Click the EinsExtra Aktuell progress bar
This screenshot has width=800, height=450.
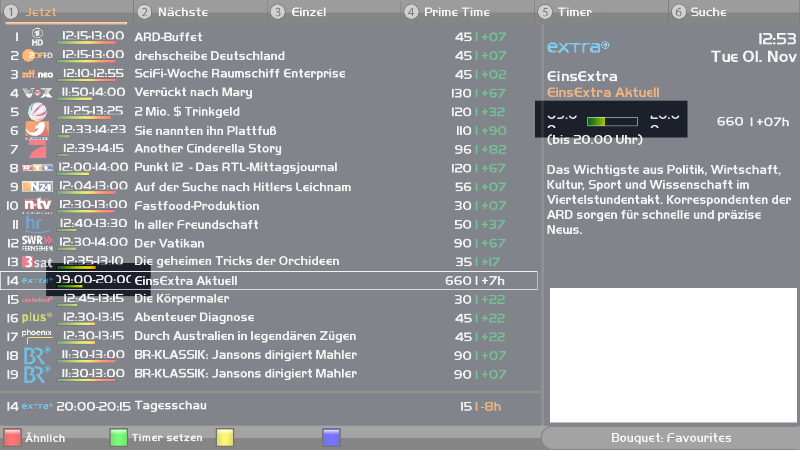(x=597, y=122)
